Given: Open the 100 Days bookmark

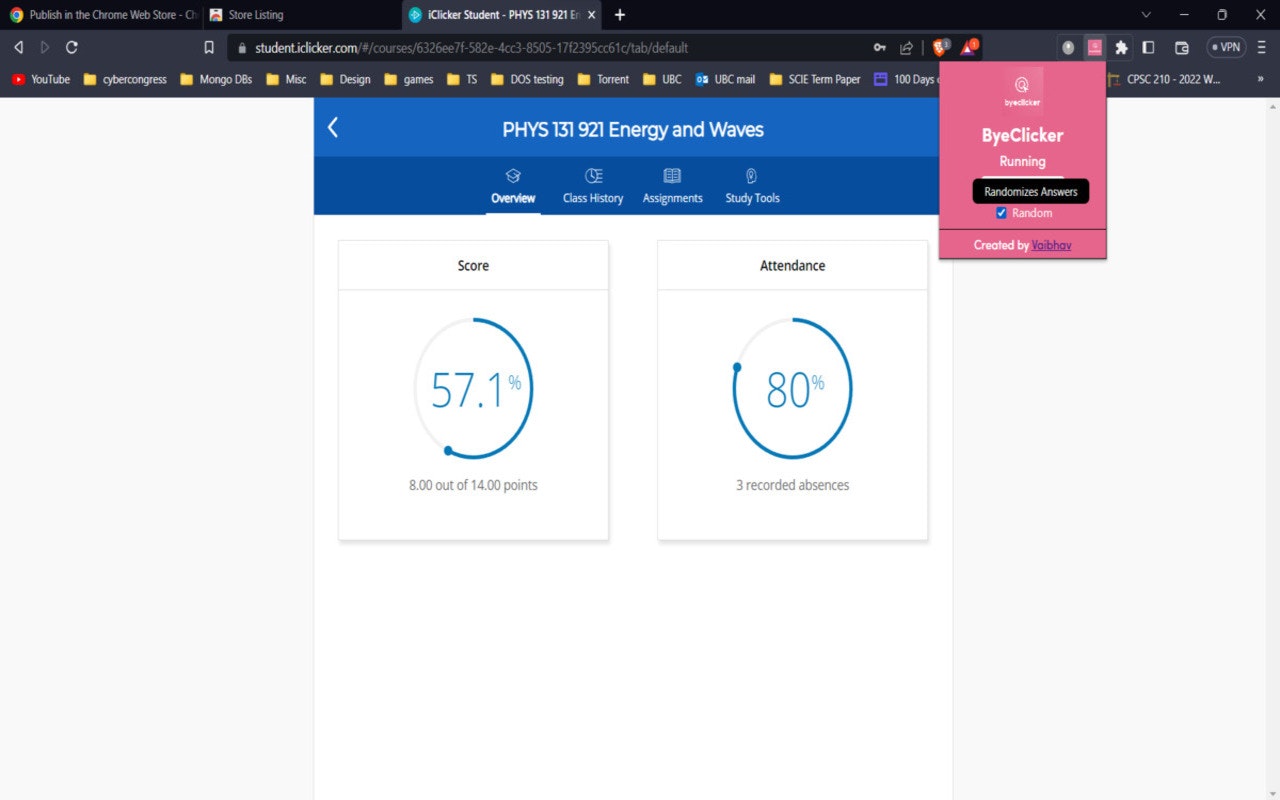Looking at the screenshot, I should [905, 79].
